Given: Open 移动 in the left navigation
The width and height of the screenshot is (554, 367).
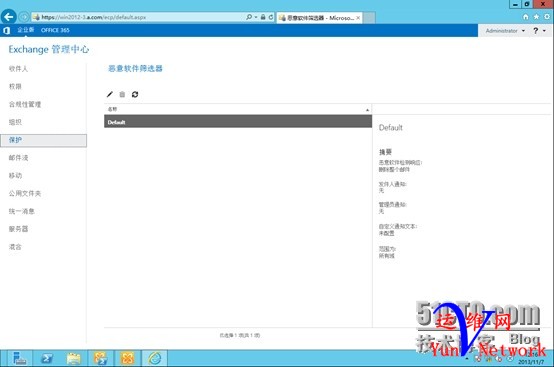Looking at the screenshot, I should click(15, 175).
